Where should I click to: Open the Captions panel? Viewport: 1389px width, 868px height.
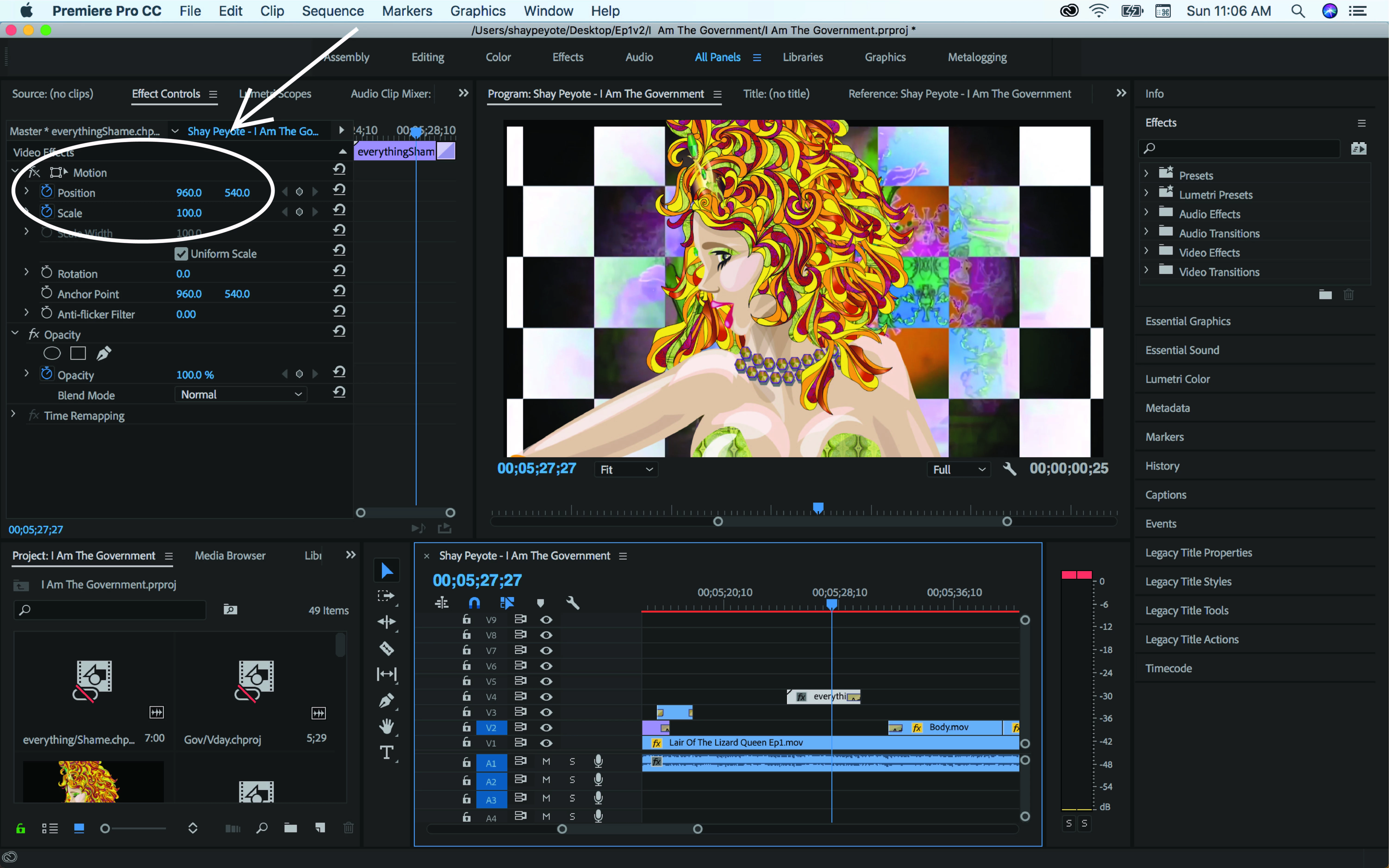pyautogui.click(x=1166, y=495)
